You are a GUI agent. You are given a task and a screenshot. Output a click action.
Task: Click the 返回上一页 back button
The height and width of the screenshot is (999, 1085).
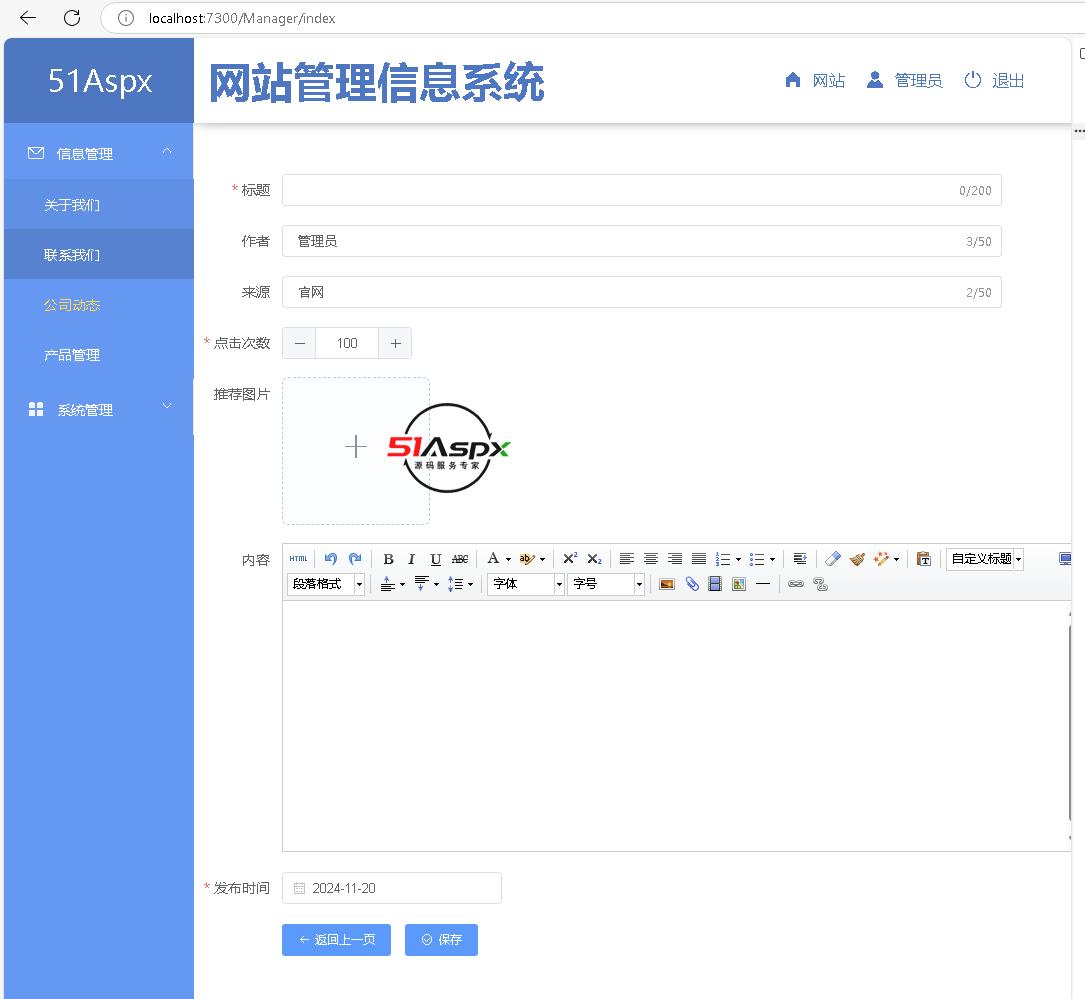pos(336,940)
